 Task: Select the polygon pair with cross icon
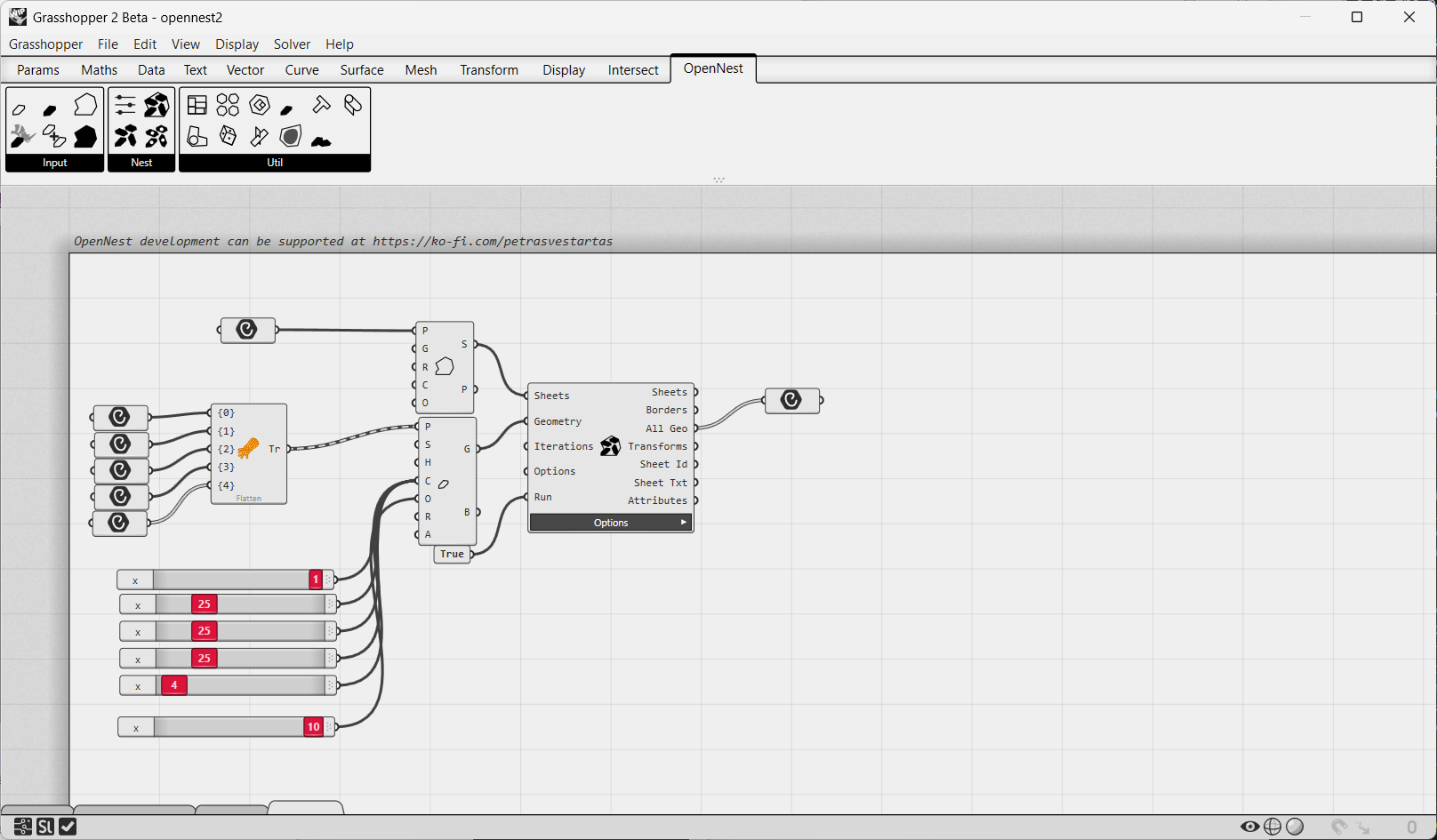53,136
